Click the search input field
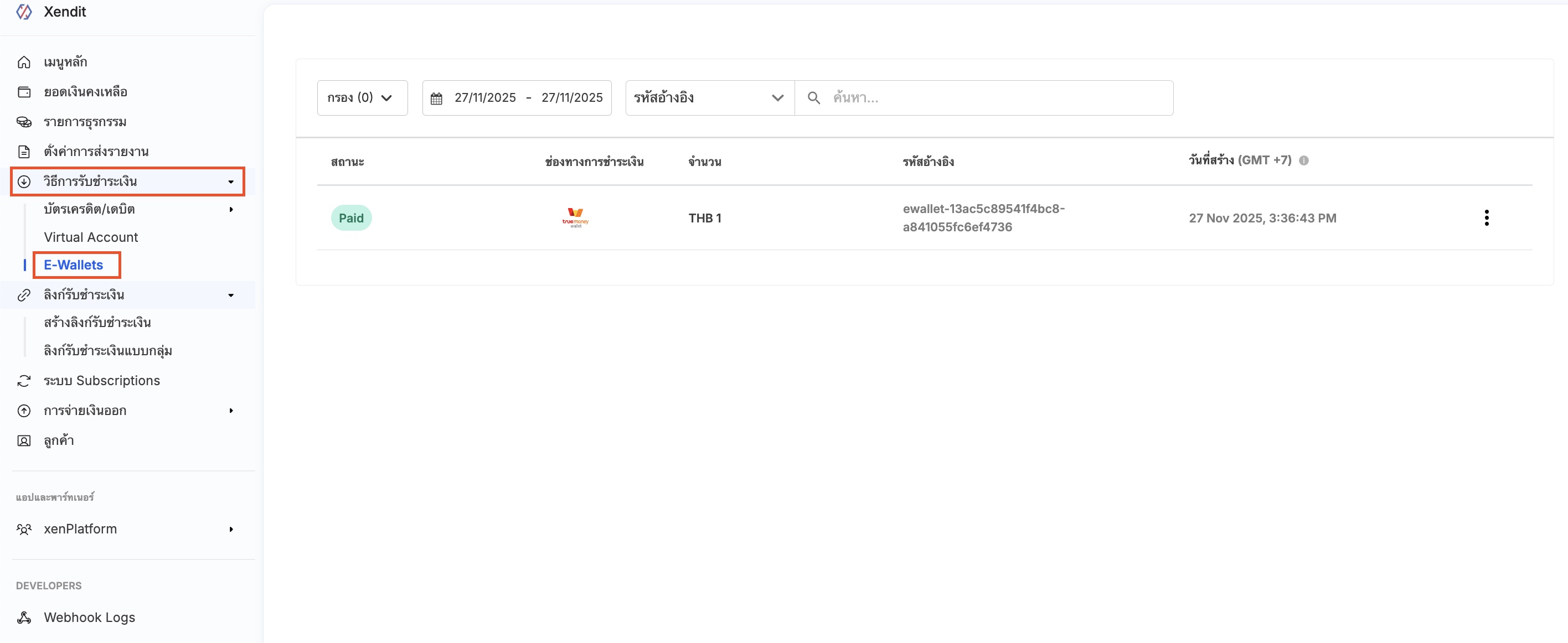This screenshot has height=643, width=1568. pos(998,98)
